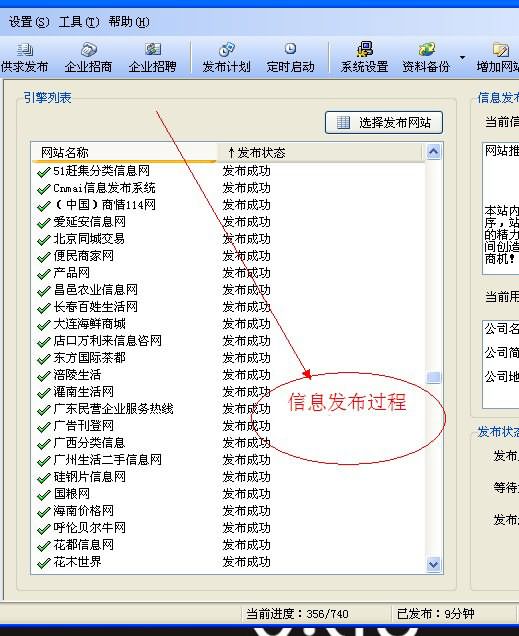Open the 工具(T) menu

pyautogui.click(x=79, y=21)
